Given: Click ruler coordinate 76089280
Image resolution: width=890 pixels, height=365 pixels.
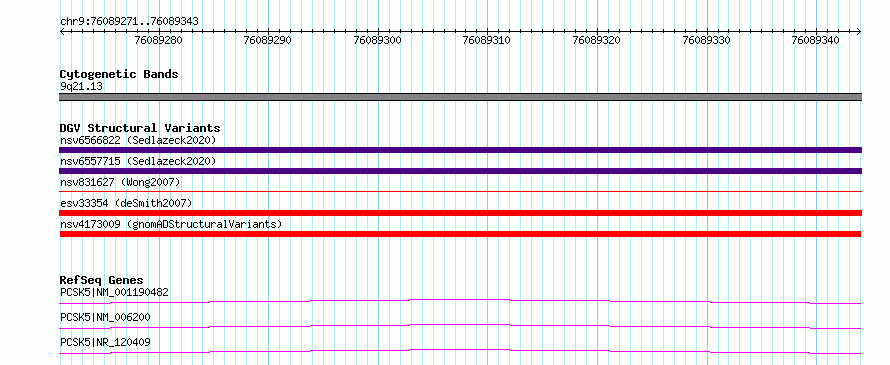Looking at the screenshot, I should [158, 40].
